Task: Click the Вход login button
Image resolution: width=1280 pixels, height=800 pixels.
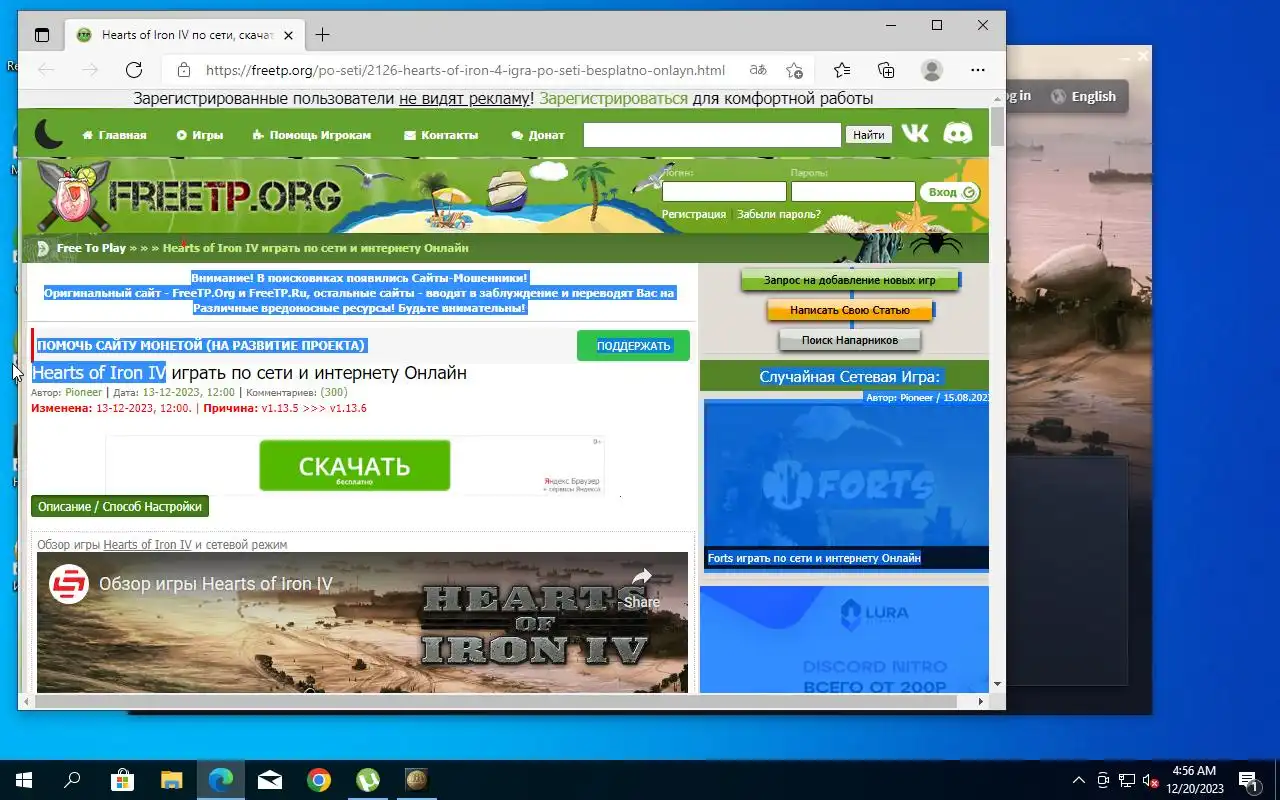Action: pos(949,192)
